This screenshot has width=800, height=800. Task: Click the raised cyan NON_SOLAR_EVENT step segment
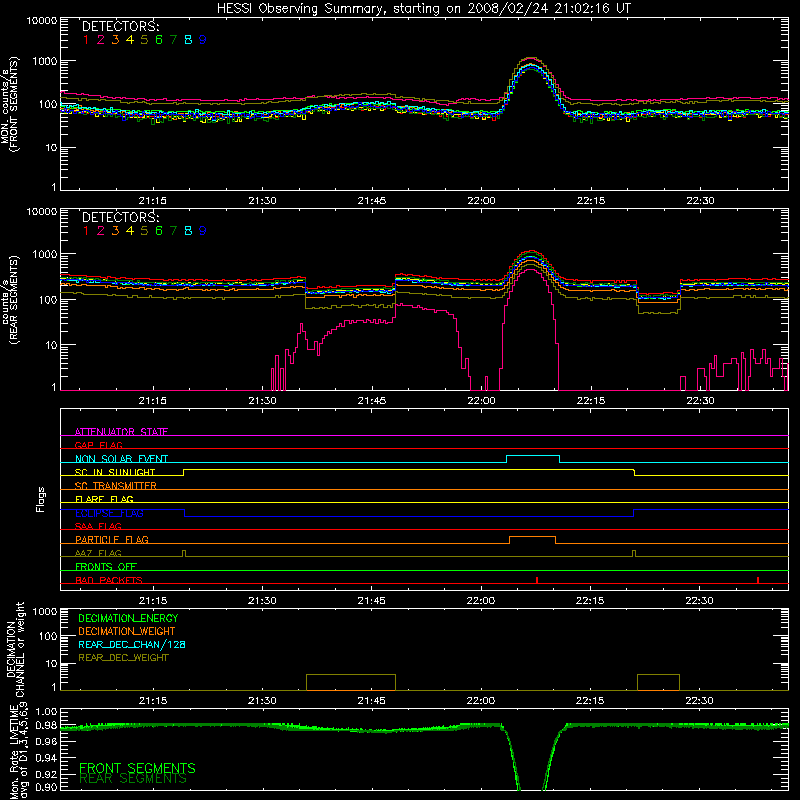pos(533,456)
